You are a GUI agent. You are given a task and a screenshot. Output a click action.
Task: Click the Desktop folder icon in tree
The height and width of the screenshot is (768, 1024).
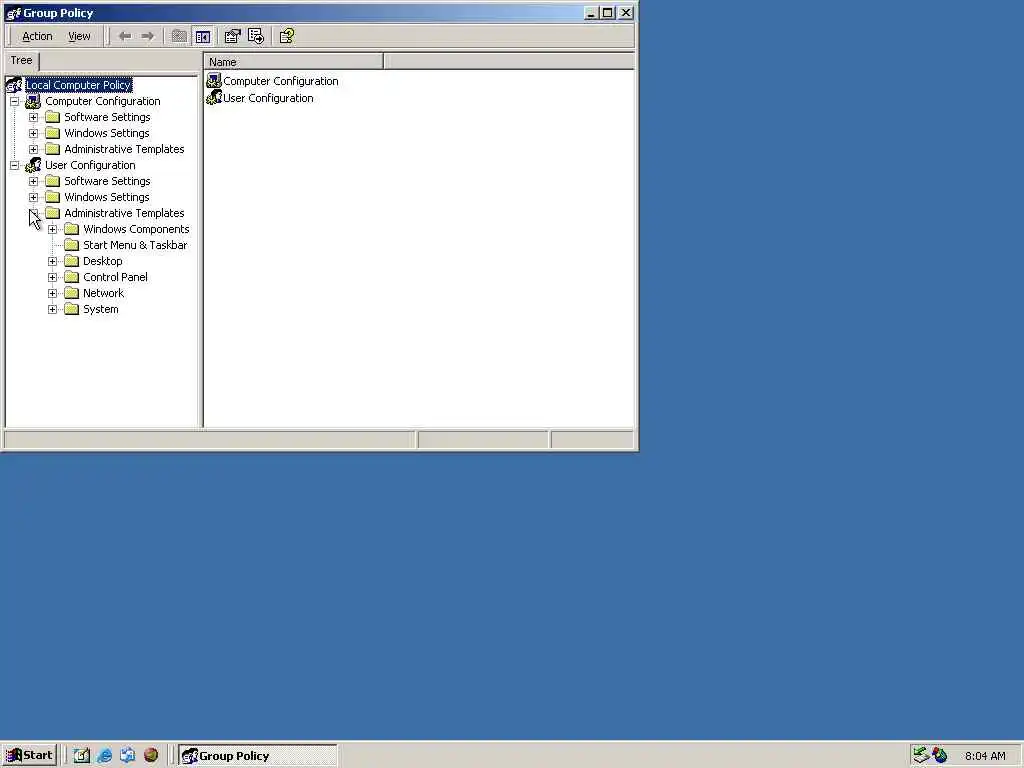(x=72, y=261)
